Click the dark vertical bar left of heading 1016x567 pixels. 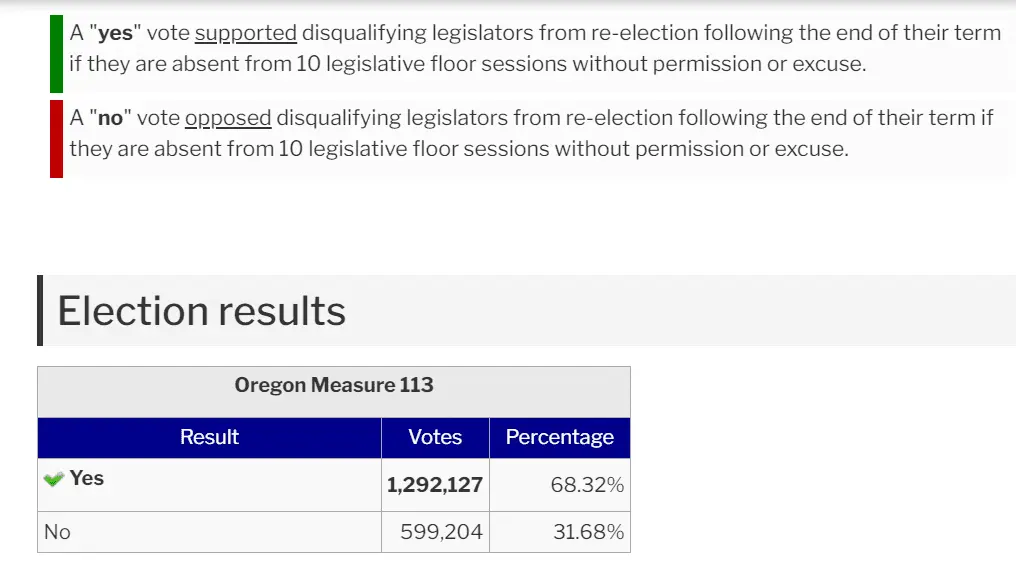40,310
